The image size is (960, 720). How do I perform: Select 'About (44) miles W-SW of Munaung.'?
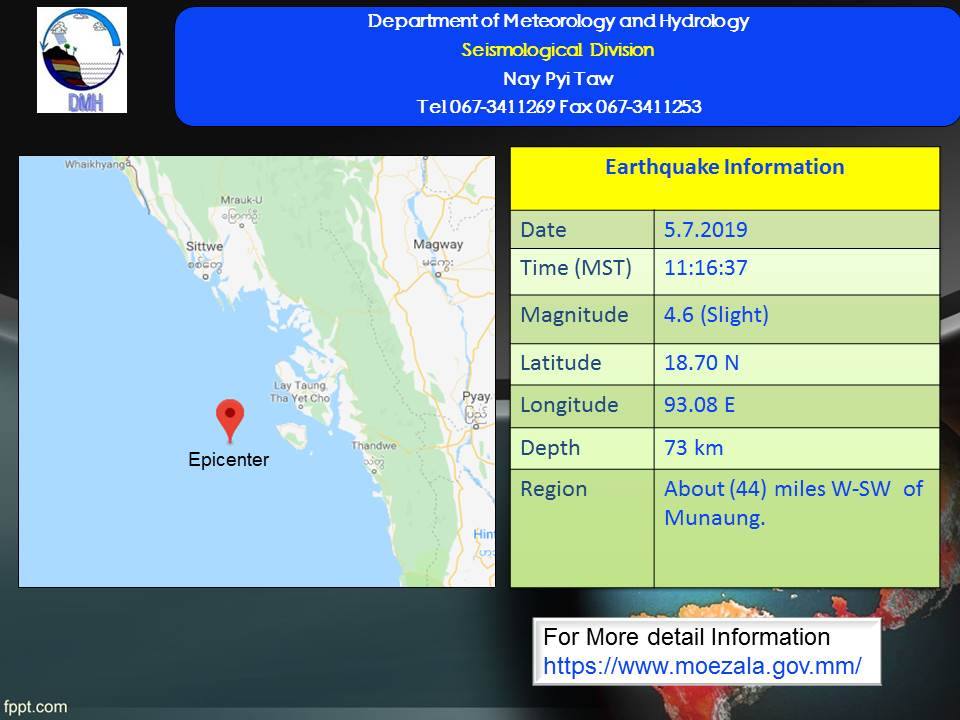point(794,503)
